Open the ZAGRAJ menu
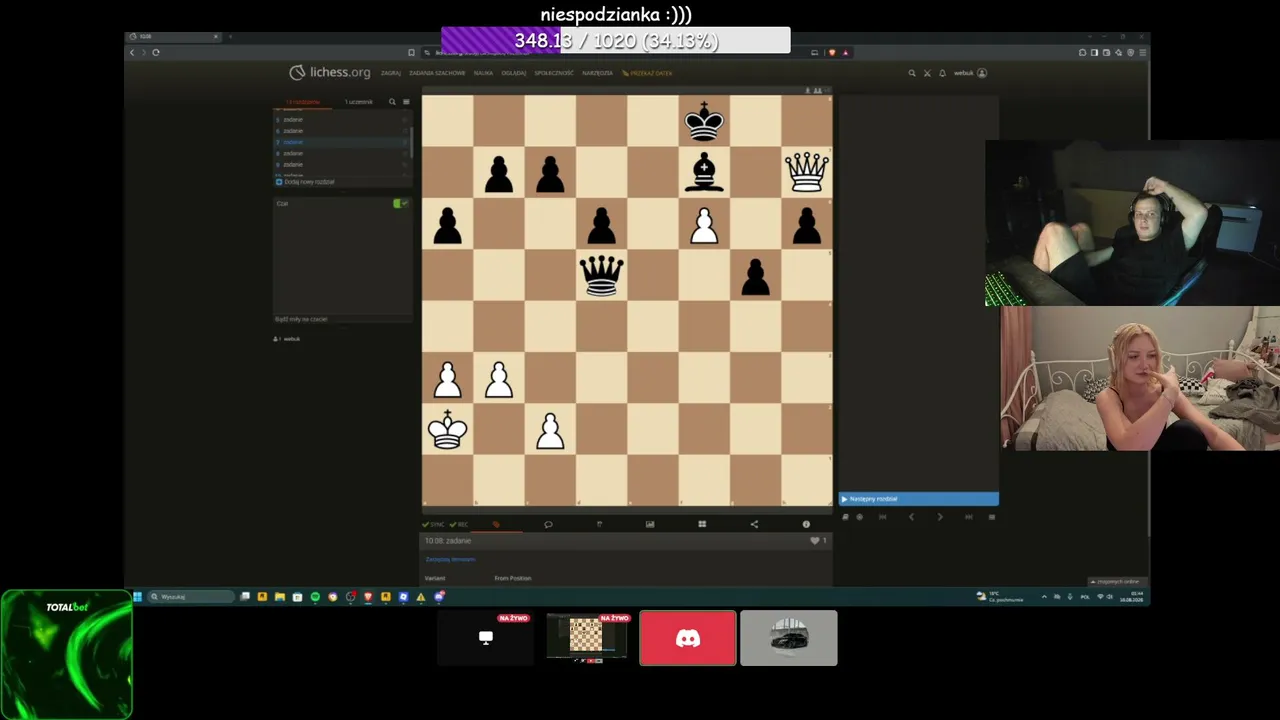This screenshot has height=720, width=1280. coord(390,73)
